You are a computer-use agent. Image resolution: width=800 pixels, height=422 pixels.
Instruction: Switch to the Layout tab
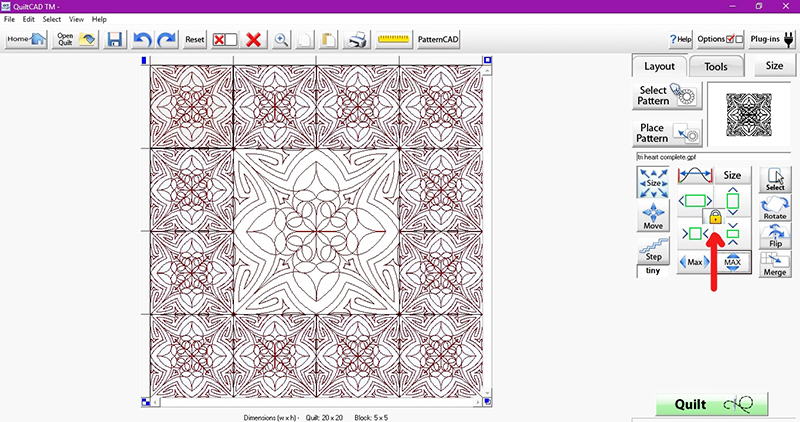(x=659, y=66)
